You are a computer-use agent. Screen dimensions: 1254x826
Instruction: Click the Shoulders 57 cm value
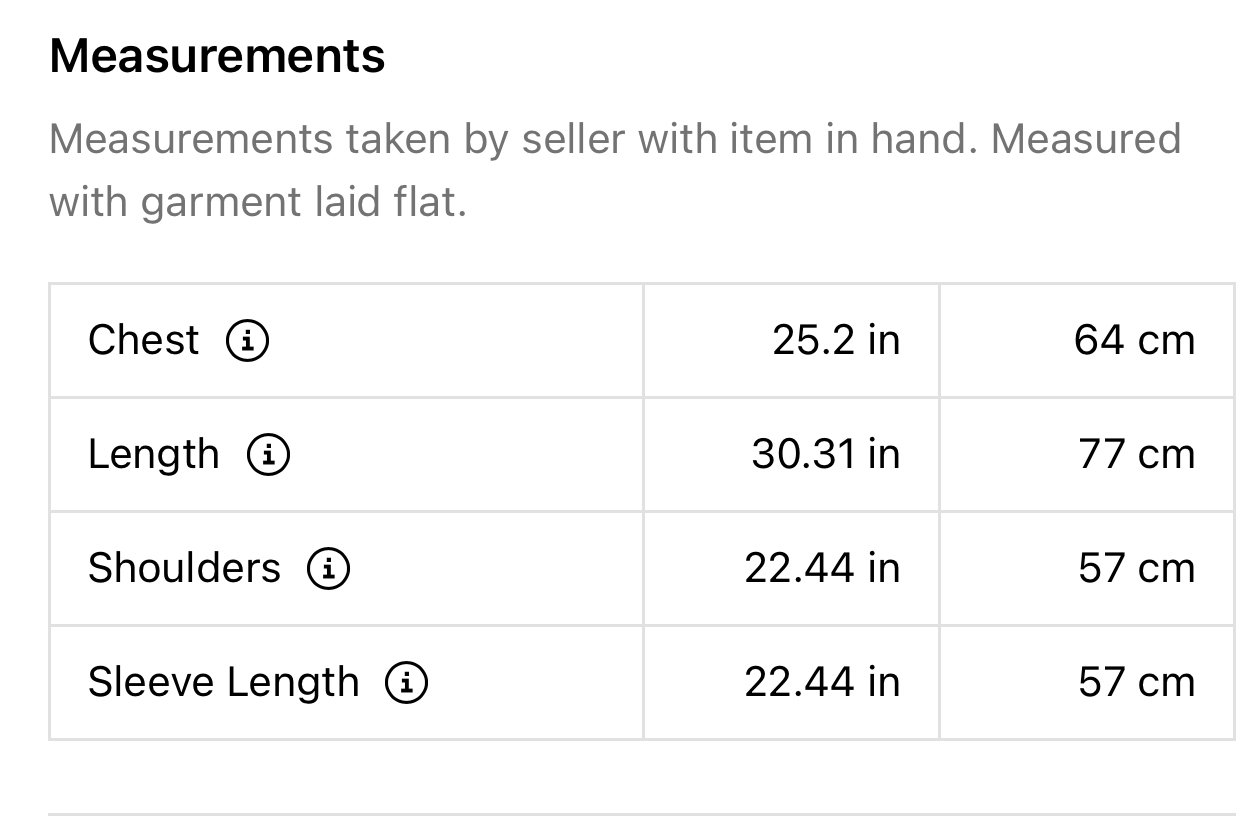[1137, 569]
